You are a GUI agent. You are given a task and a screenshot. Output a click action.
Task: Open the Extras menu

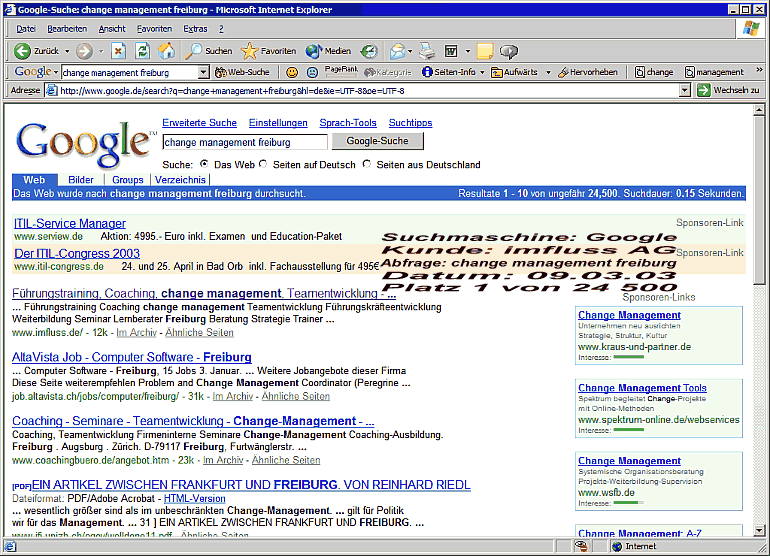[195, 29]
